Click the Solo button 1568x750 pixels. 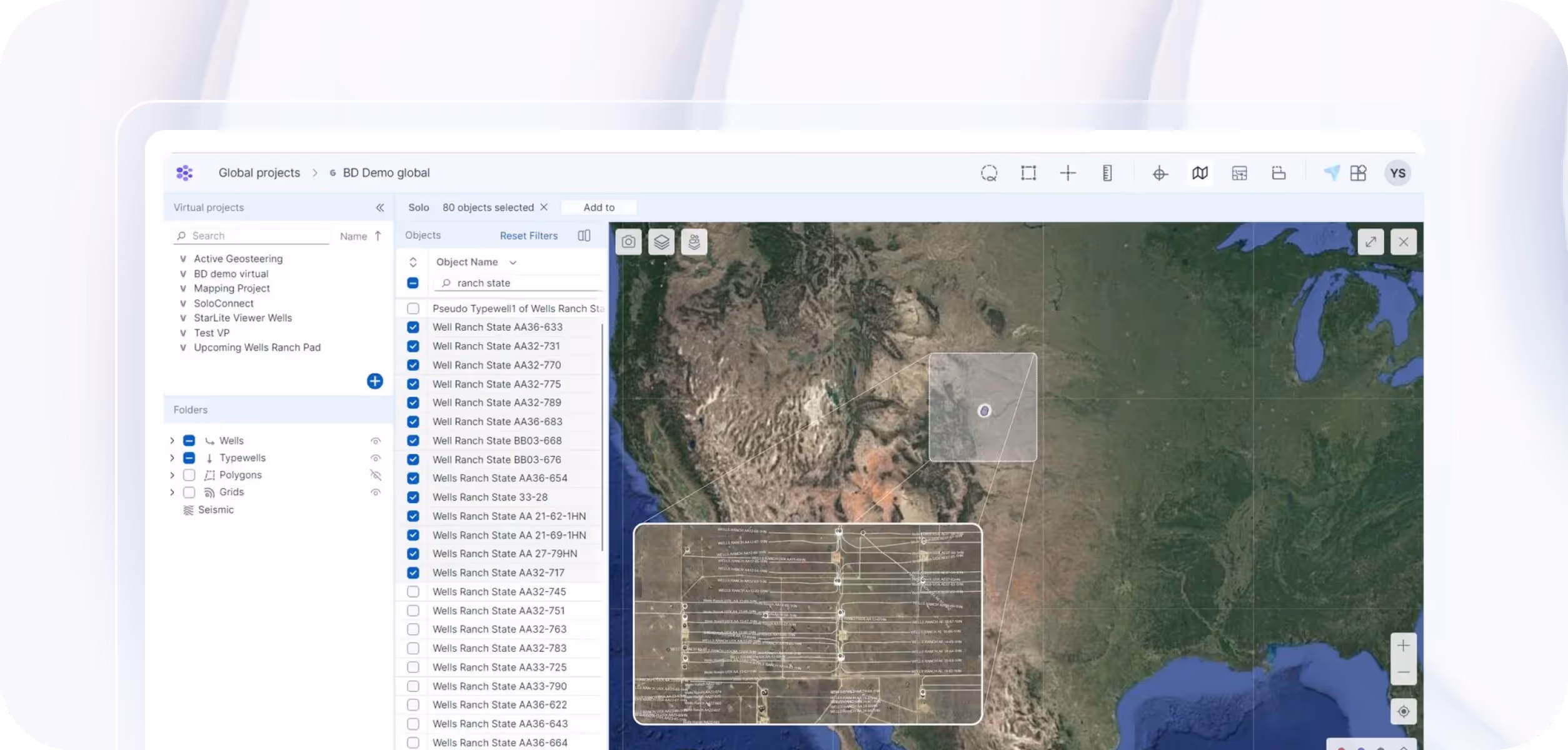click(419, 207)
